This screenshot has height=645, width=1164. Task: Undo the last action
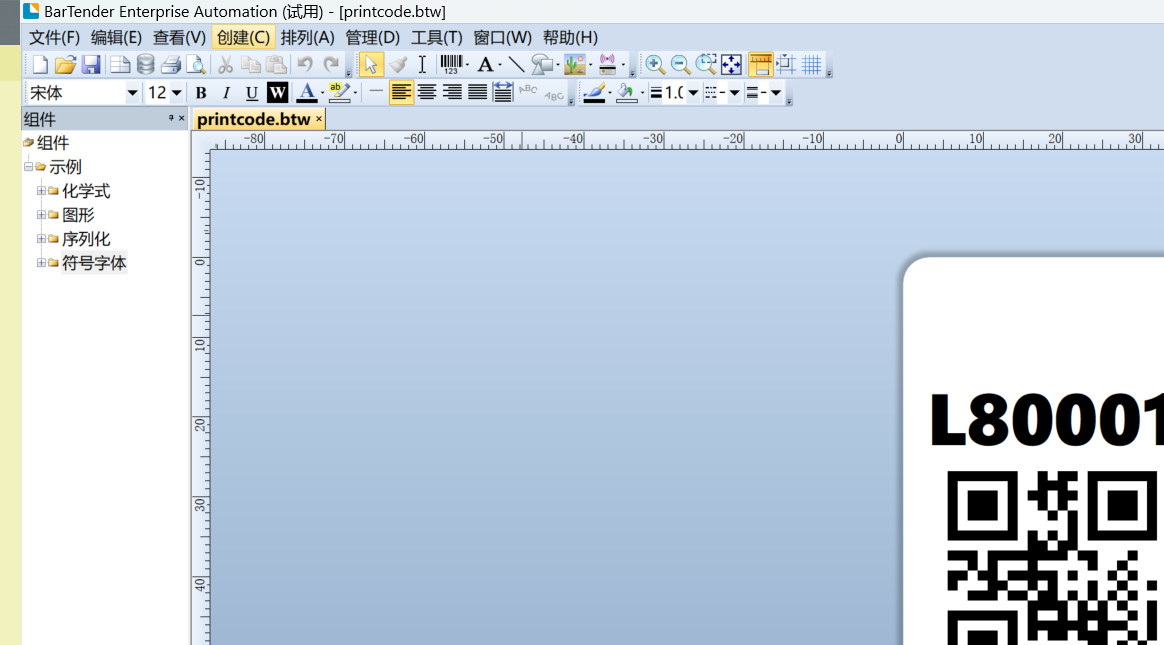click(x=304, y=64)
